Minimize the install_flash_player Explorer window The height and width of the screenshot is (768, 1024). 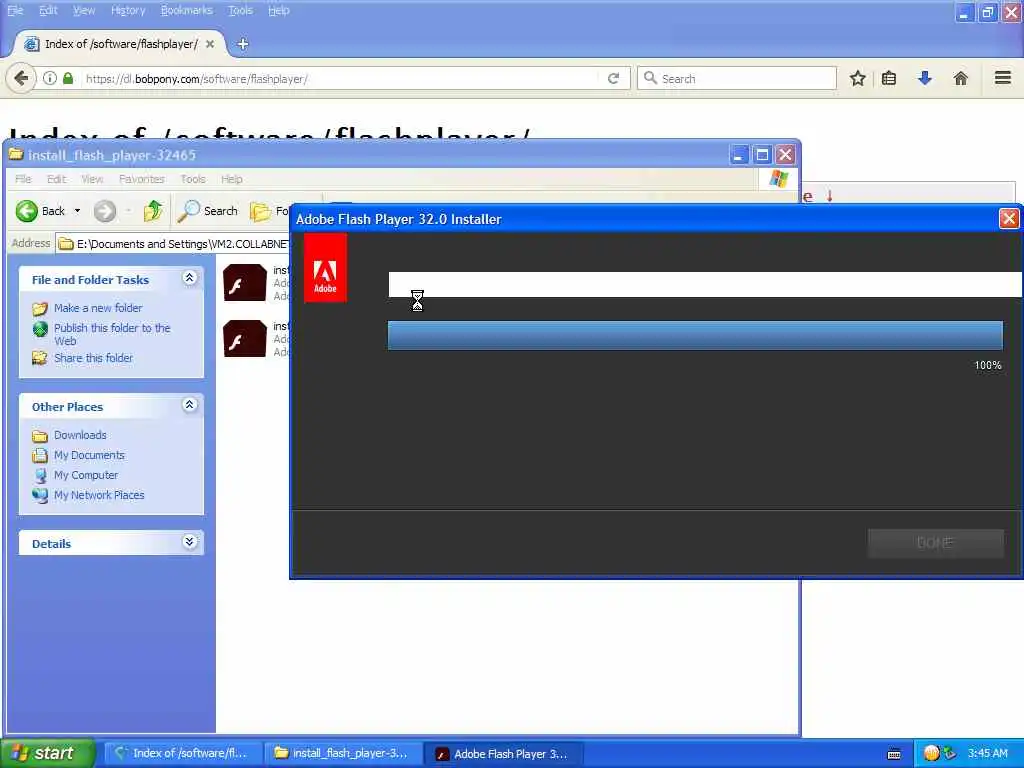point(739,155)
